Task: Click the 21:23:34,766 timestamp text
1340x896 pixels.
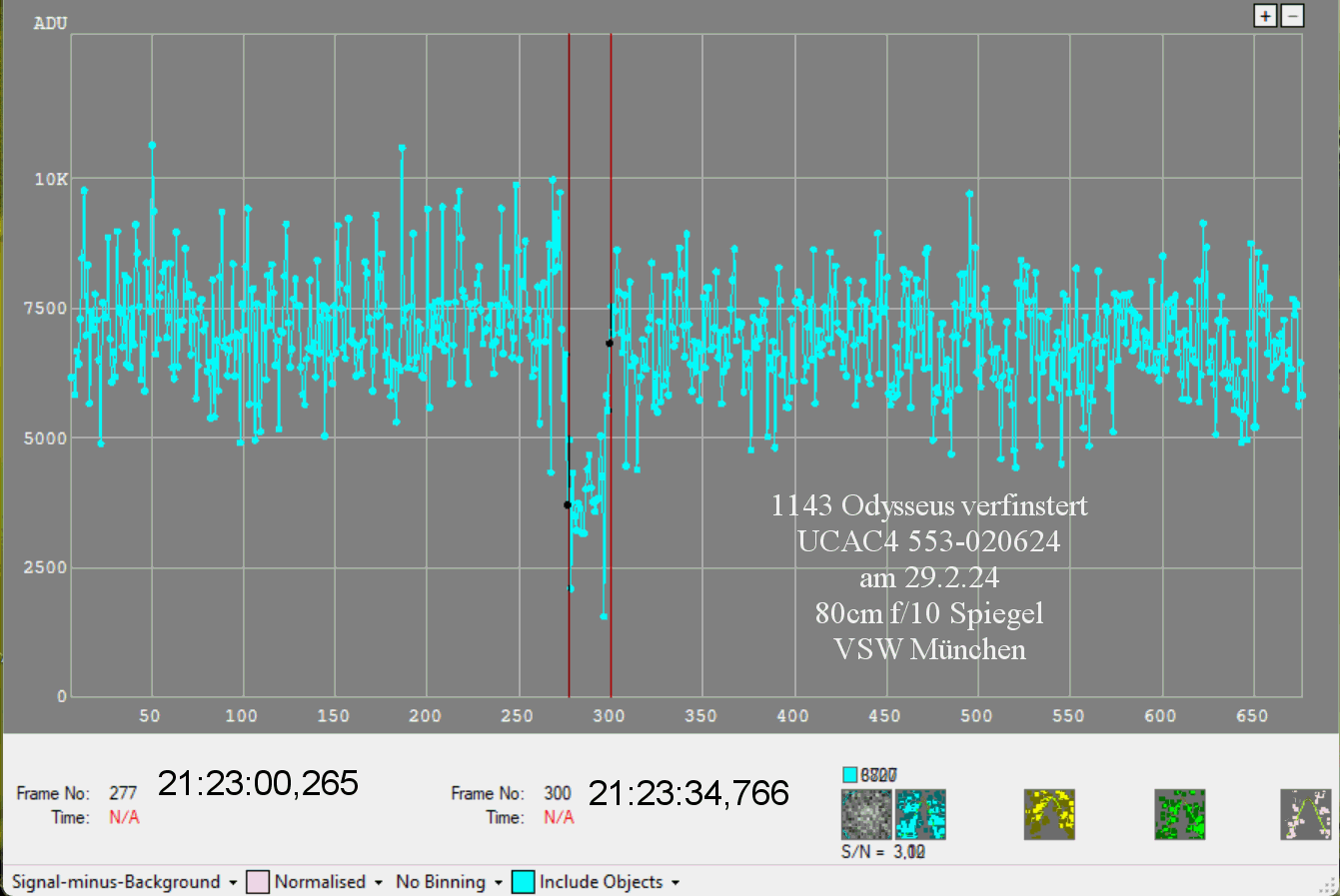Action: coord(688,794)
